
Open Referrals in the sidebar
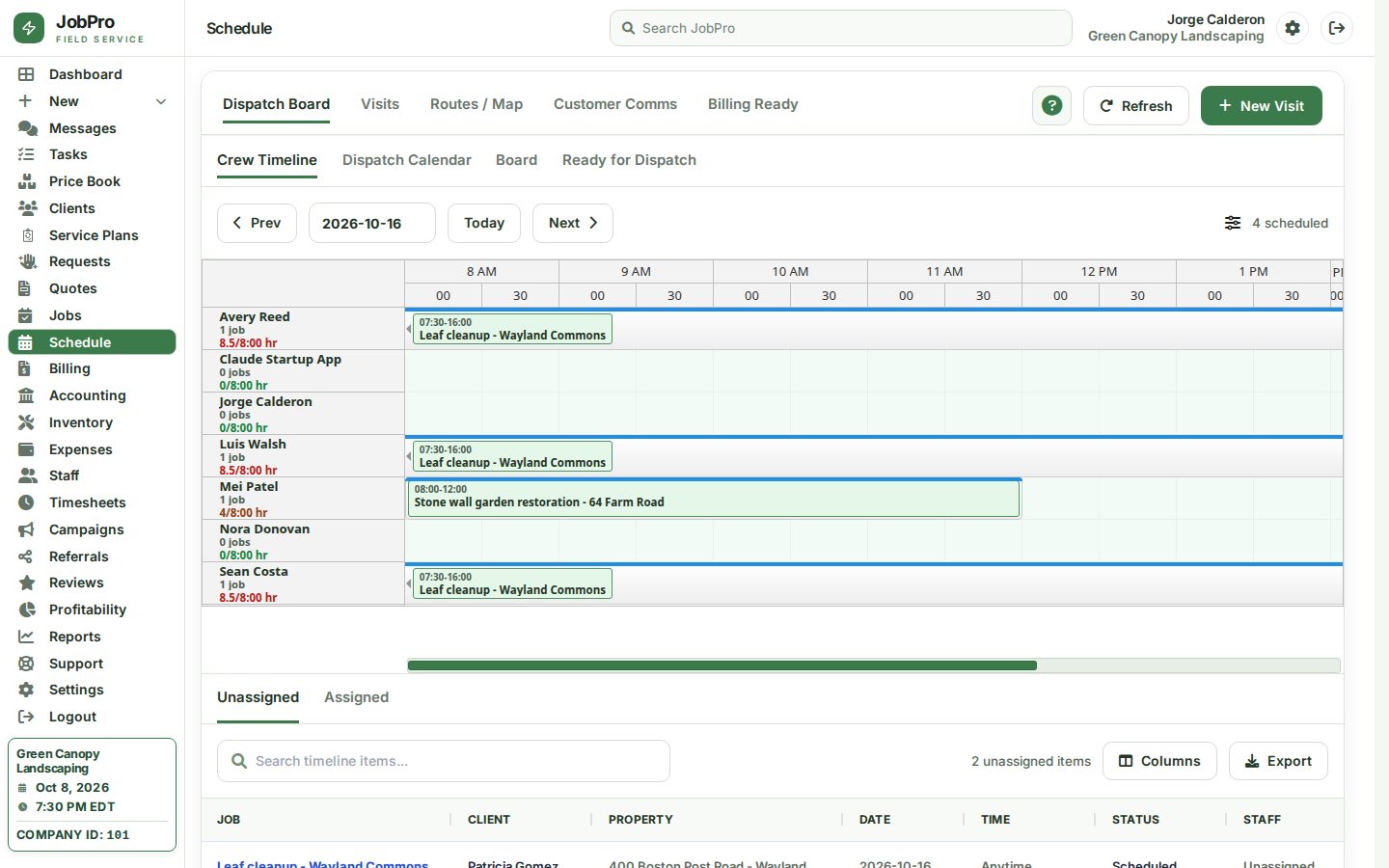[92, 556]
